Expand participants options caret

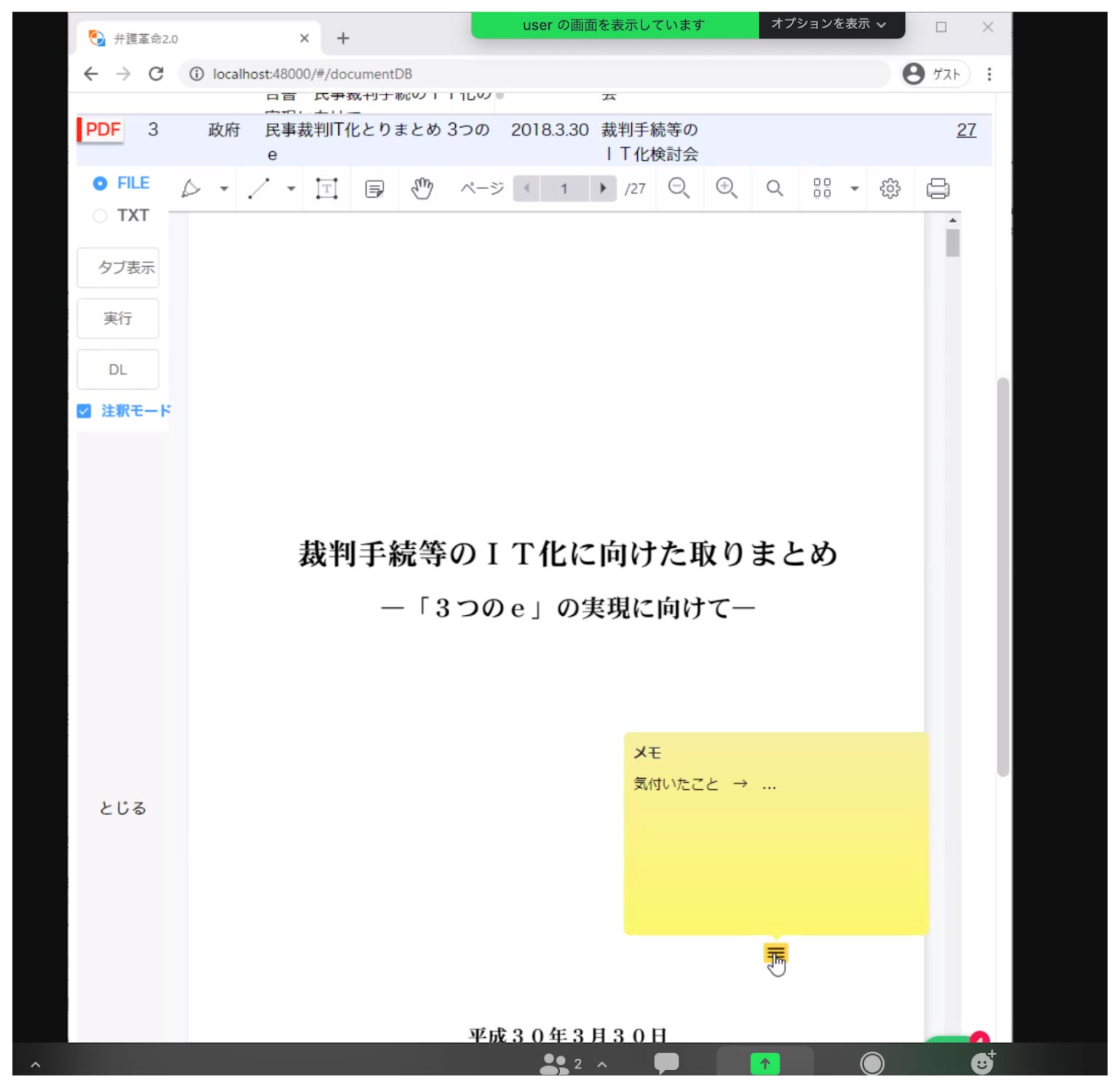(x=602, y=1064)
